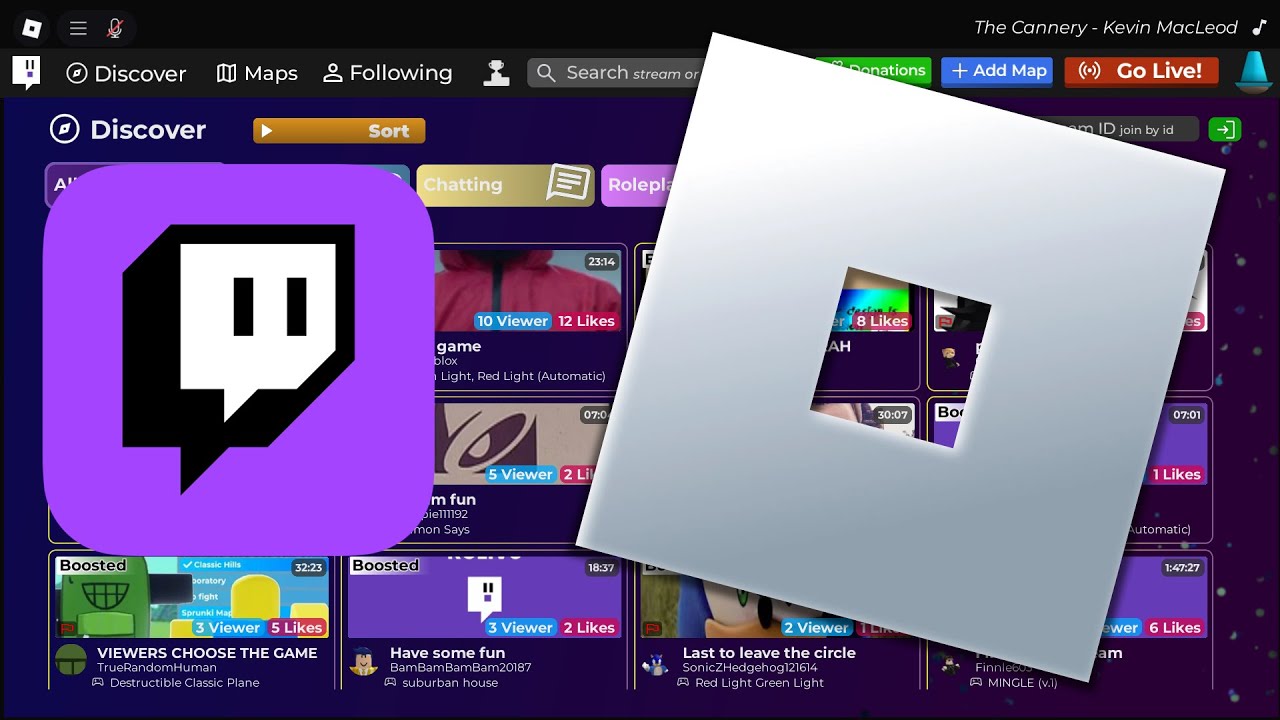
Task: Switch to the Following page
Action: click(x=388, y=73)
